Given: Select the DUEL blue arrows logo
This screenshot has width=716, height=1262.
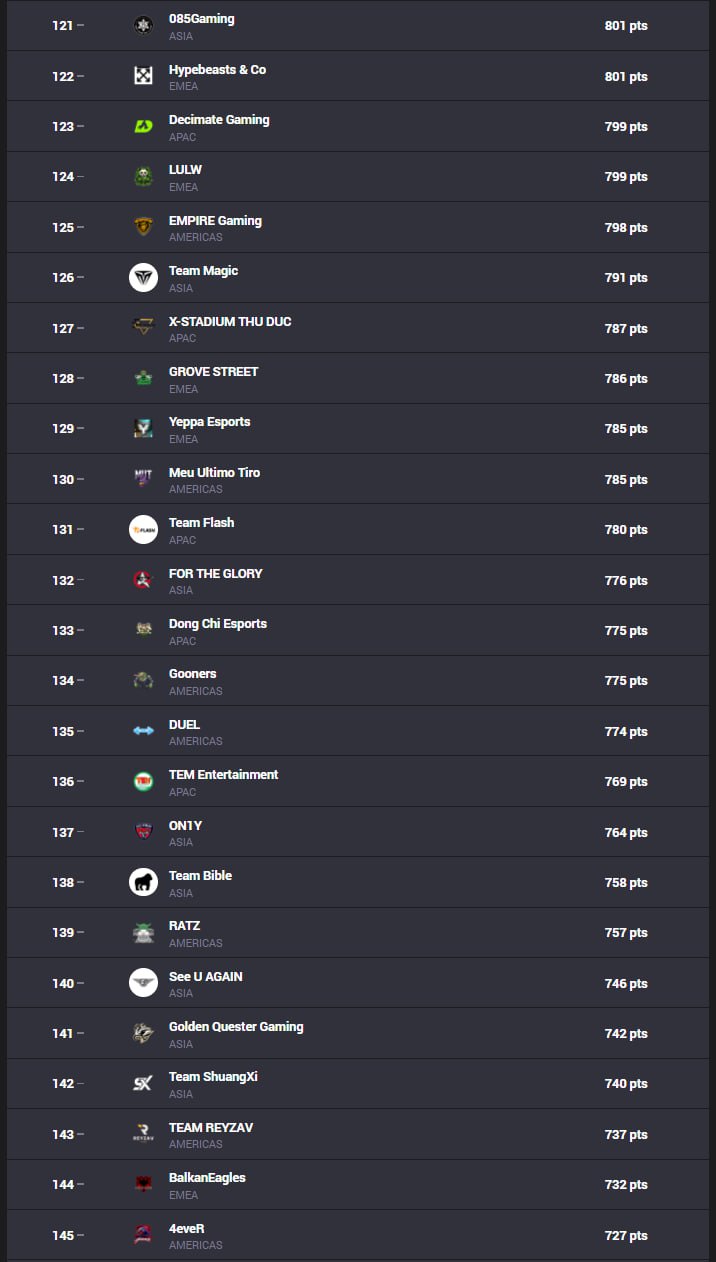Looking at the screenshot, I should pos(143,731).
